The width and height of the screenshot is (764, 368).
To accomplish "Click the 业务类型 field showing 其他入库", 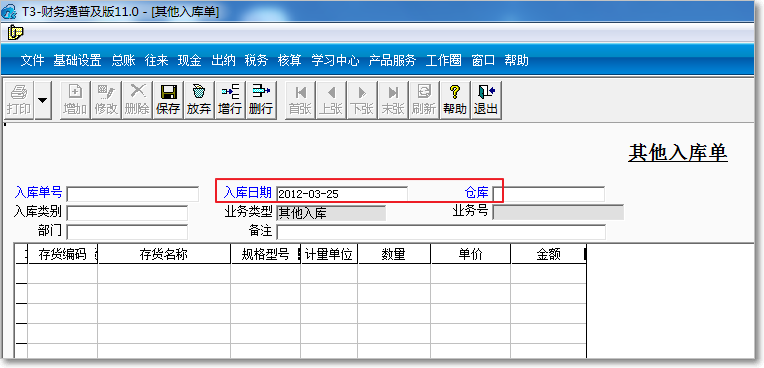I will [331, 213].
